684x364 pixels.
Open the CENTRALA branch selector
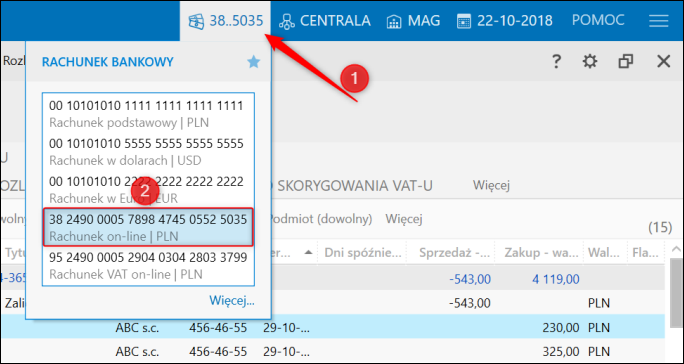325,21
